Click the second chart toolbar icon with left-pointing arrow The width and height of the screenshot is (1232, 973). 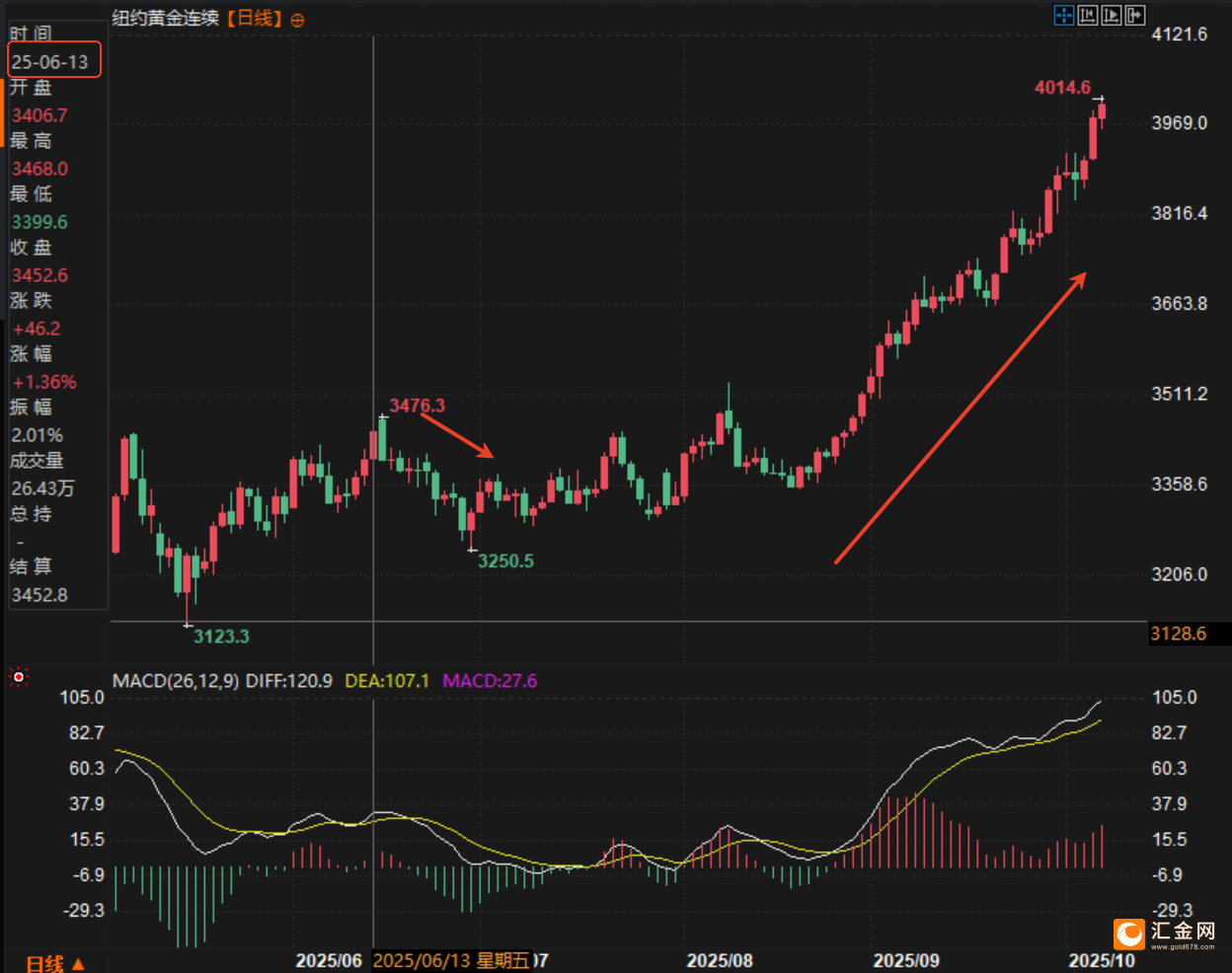[1088, 15]
